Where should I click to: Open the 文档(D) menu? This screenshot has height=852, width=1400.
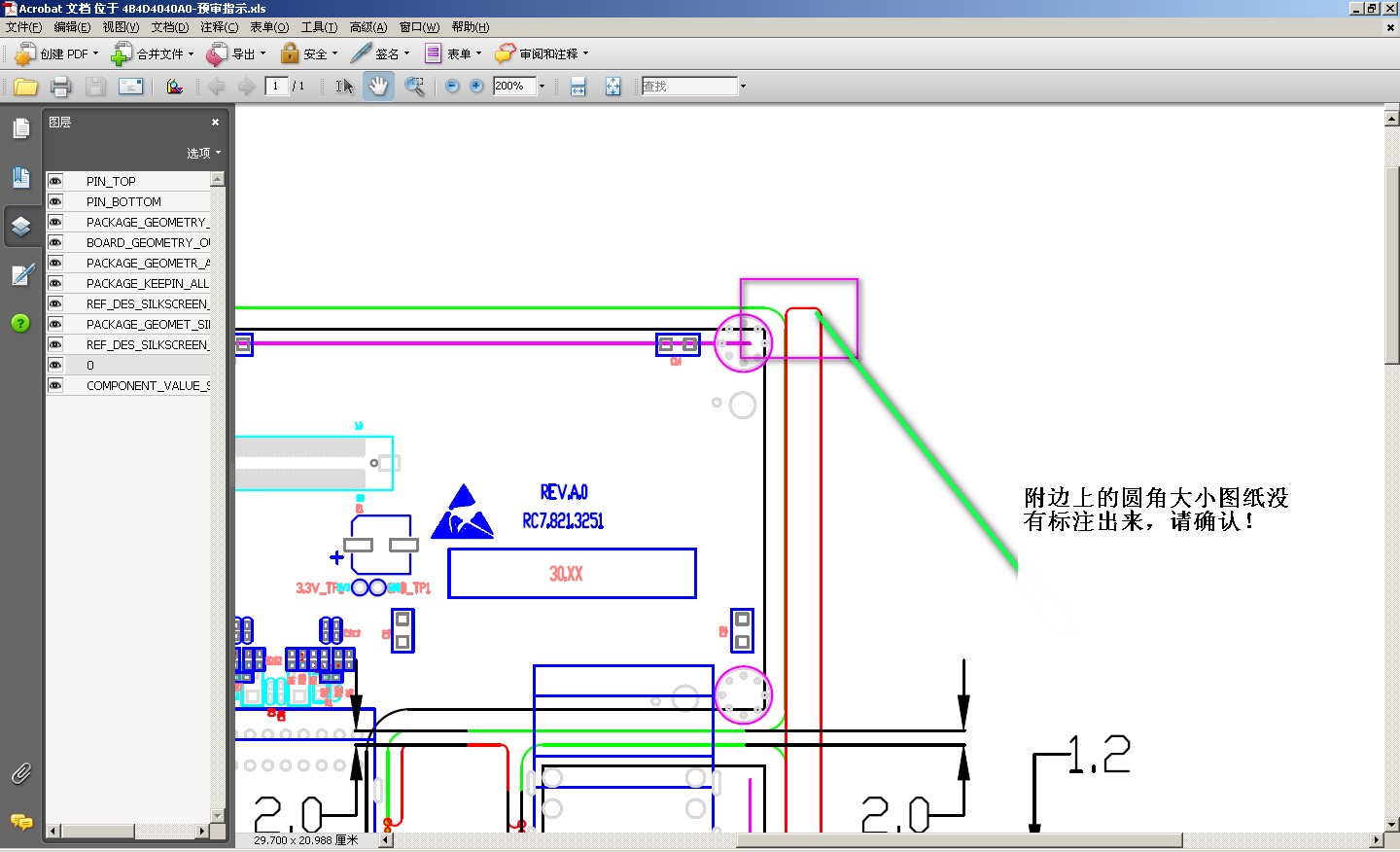tap(170, 27)
